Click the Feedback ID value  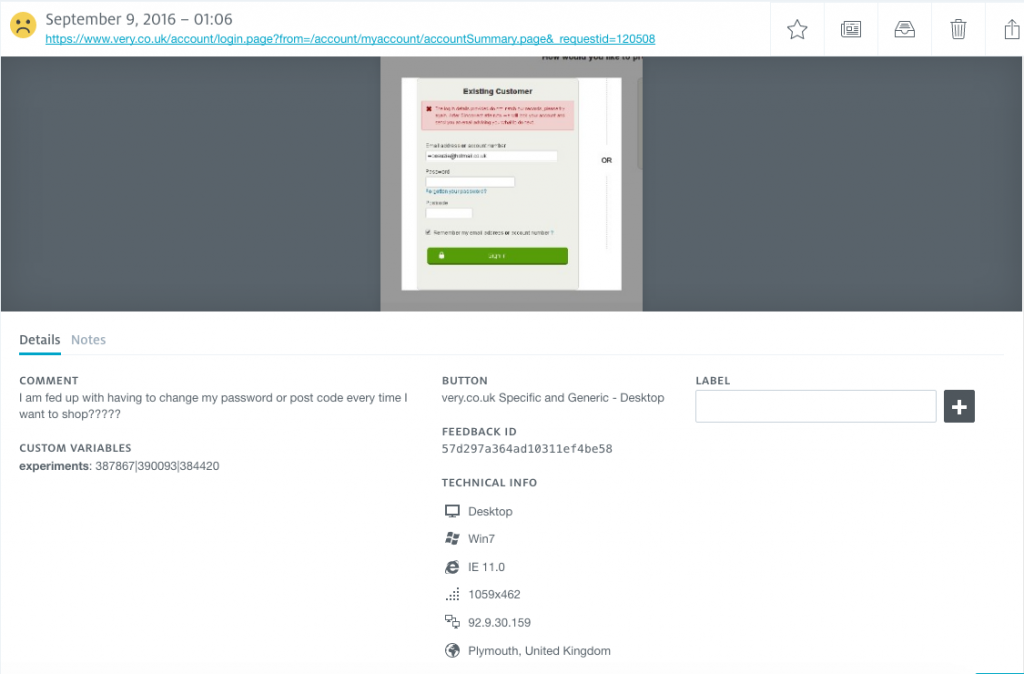(x=526, y=449)
